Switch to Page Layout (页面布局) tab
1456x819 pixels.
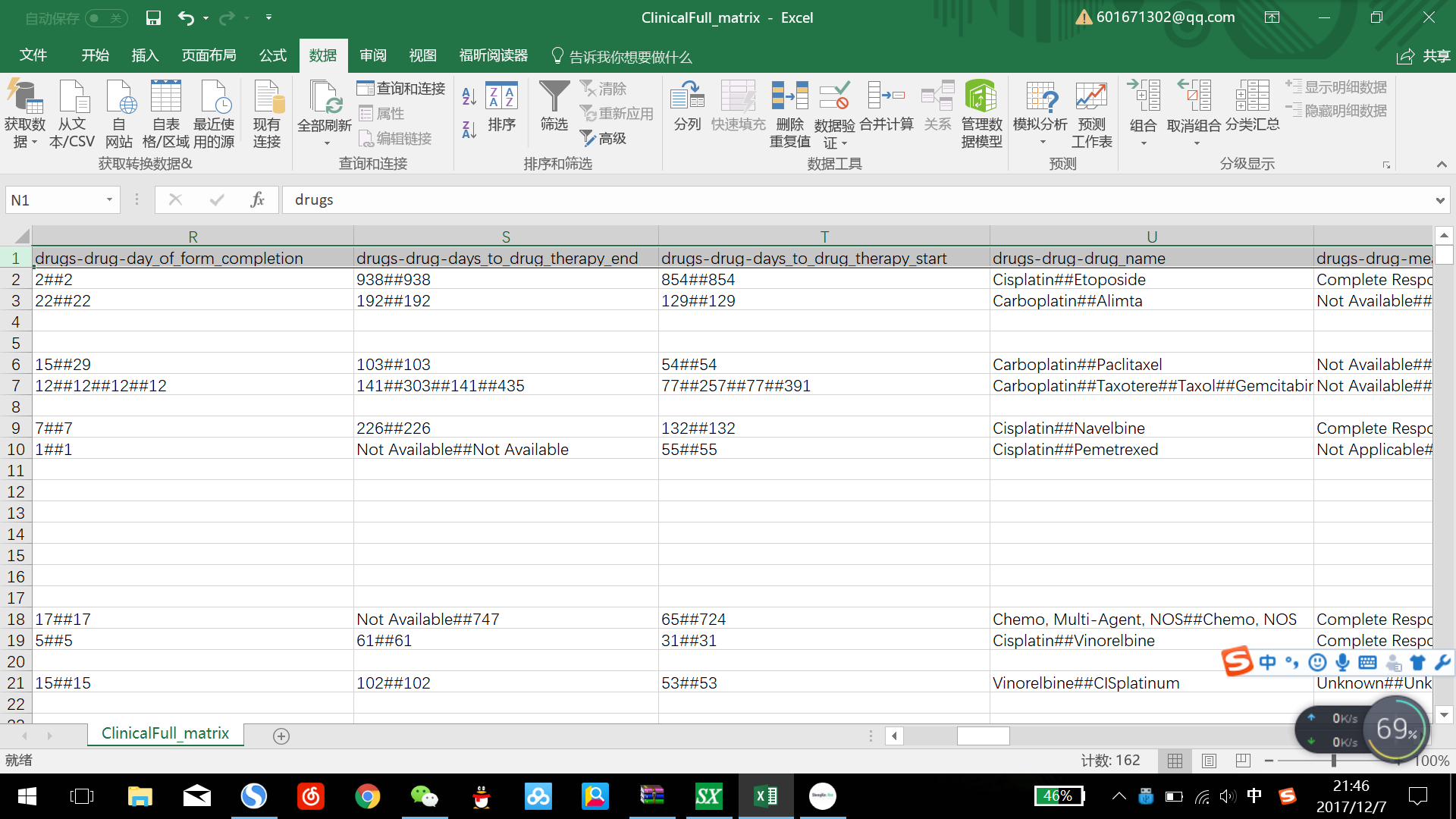click(x=209, y=55)
